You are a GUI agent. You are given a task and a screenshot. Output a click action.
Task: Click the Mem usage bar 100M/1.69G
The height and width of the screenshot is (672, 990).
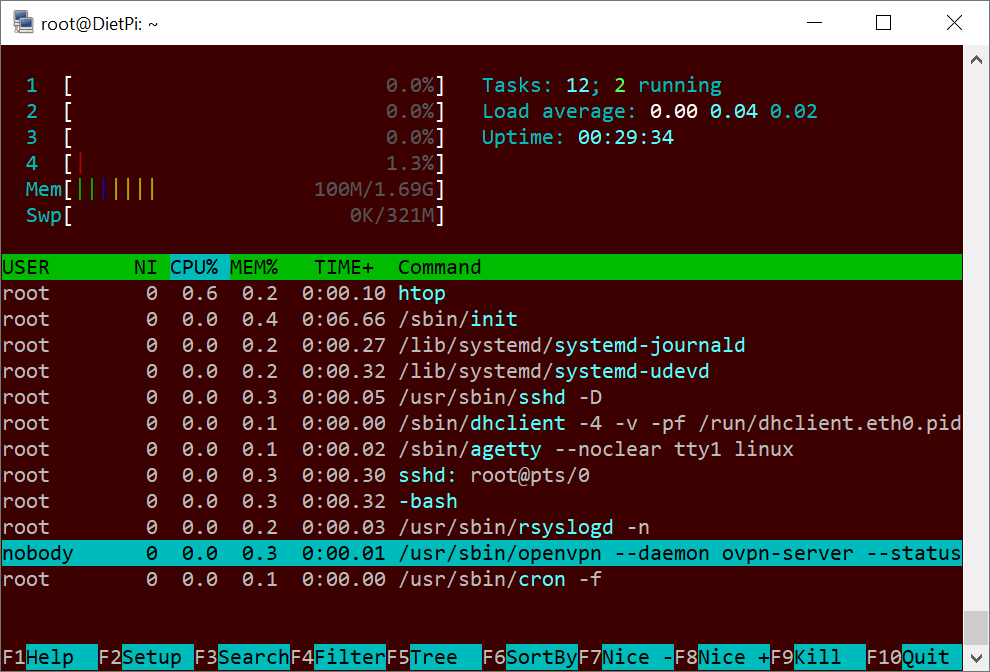[x=235, y=189]
